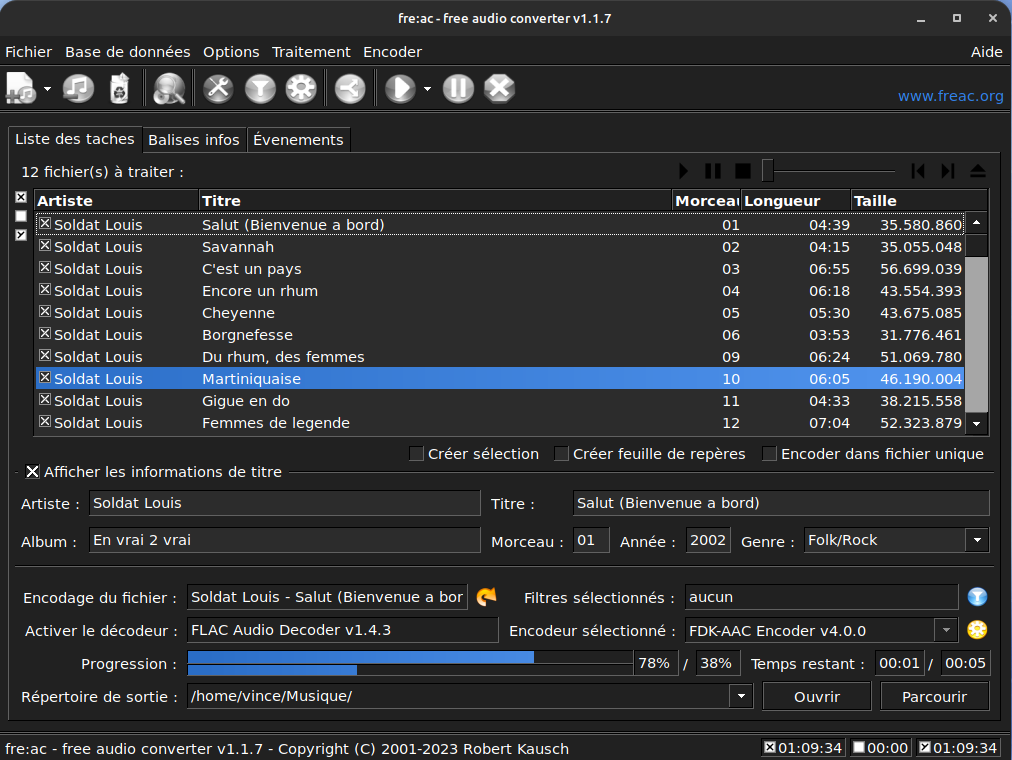Pause encoding with the toolbar pause icon
This screenshot has width=1012, height=760.
click(x=458, y=89)
